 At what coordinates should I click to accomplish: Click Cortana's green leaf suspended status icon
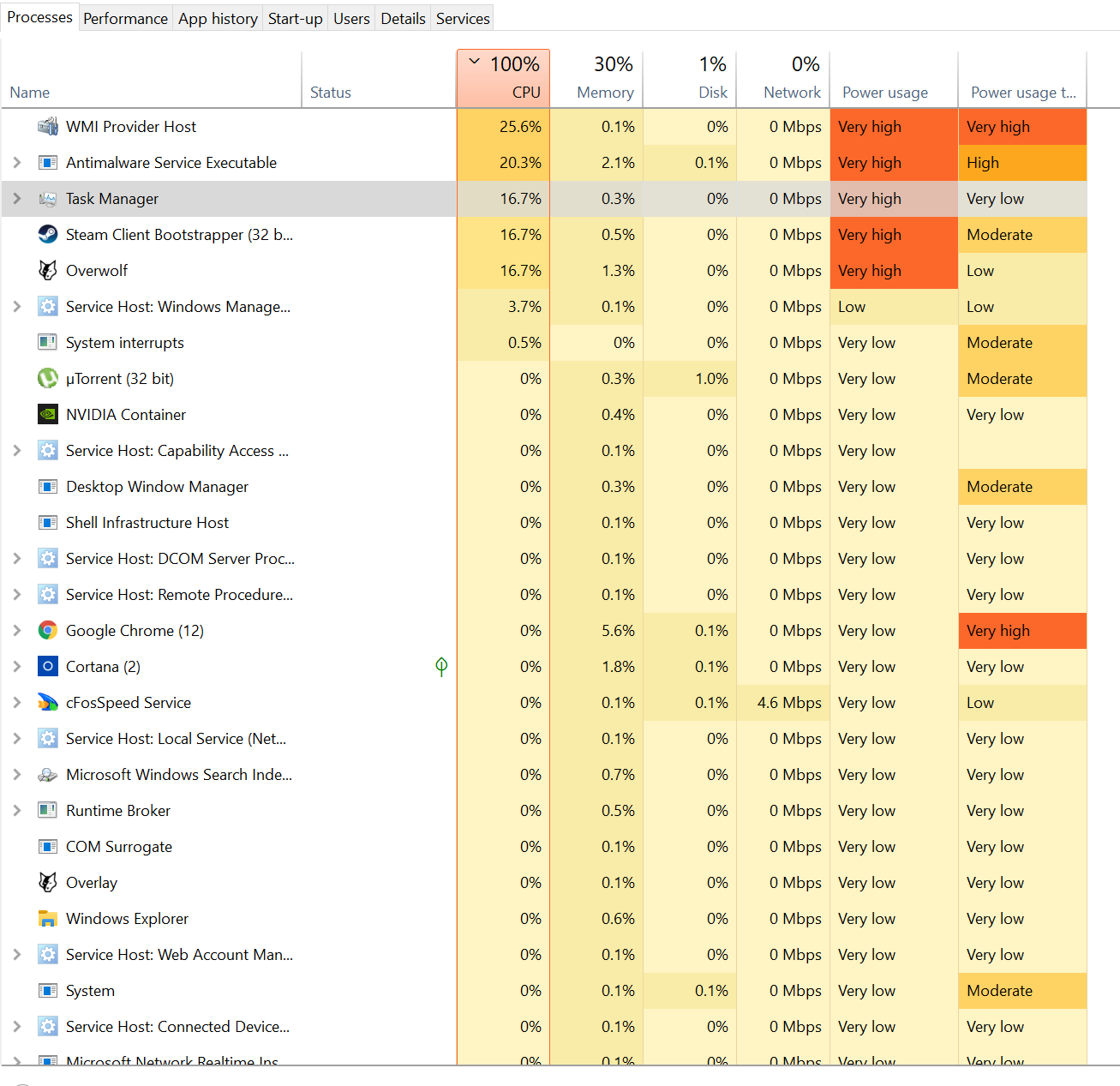(441, 667)
